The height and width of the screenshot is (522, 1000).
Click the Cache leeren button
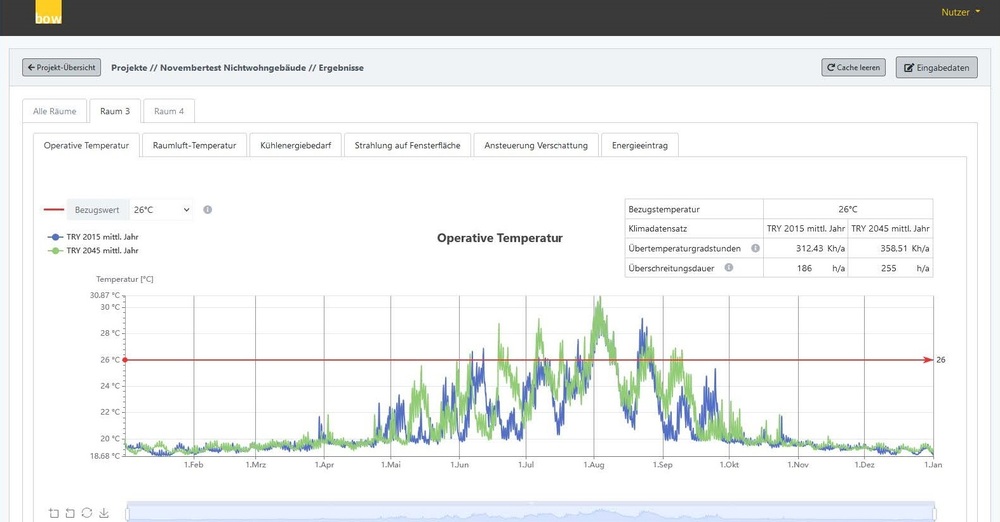(853, 68)
